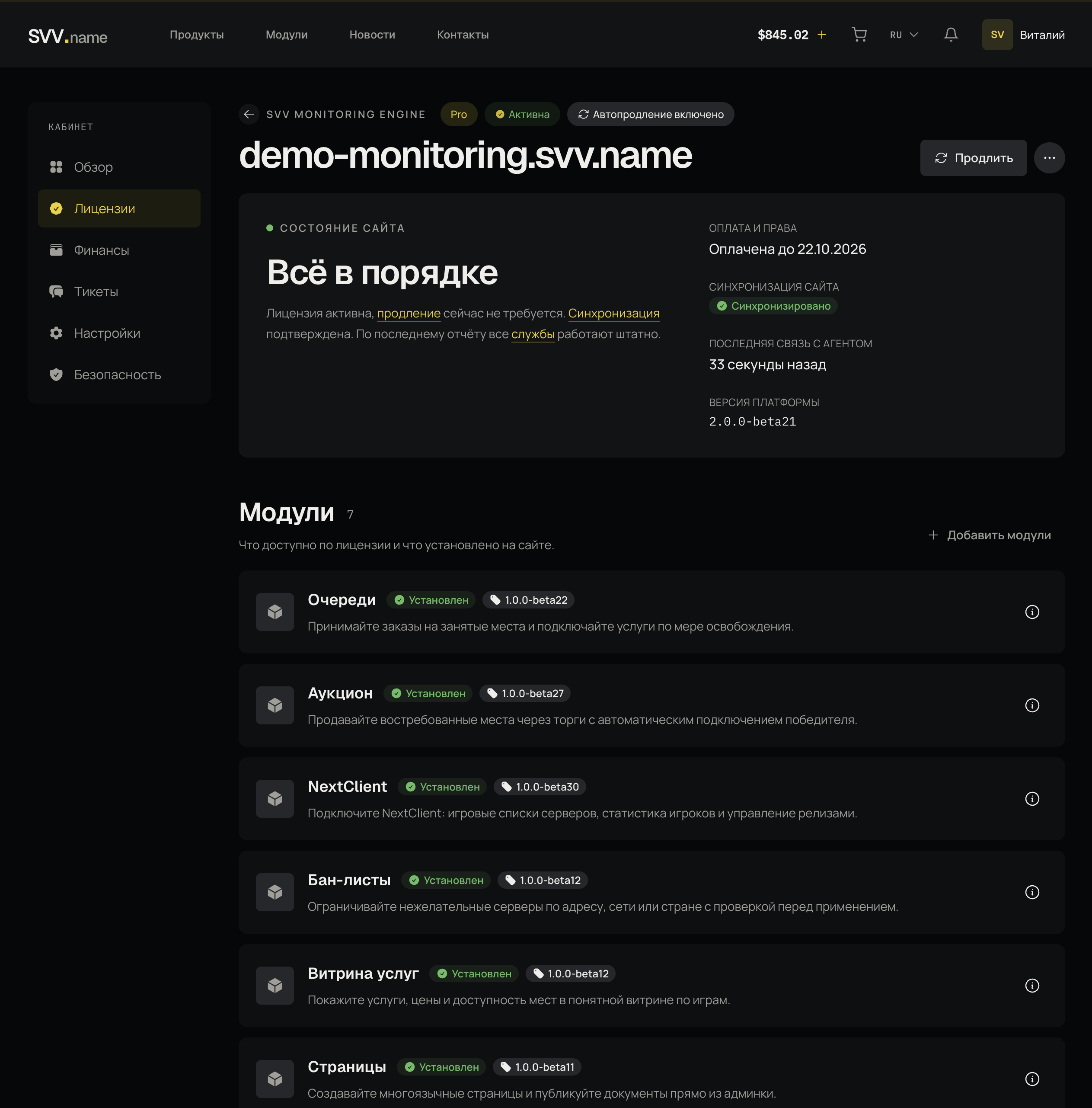The height and width of the screenshot is (1108, 1092).
Task: Open the shopping cart icon
Action: click(859, 35)
